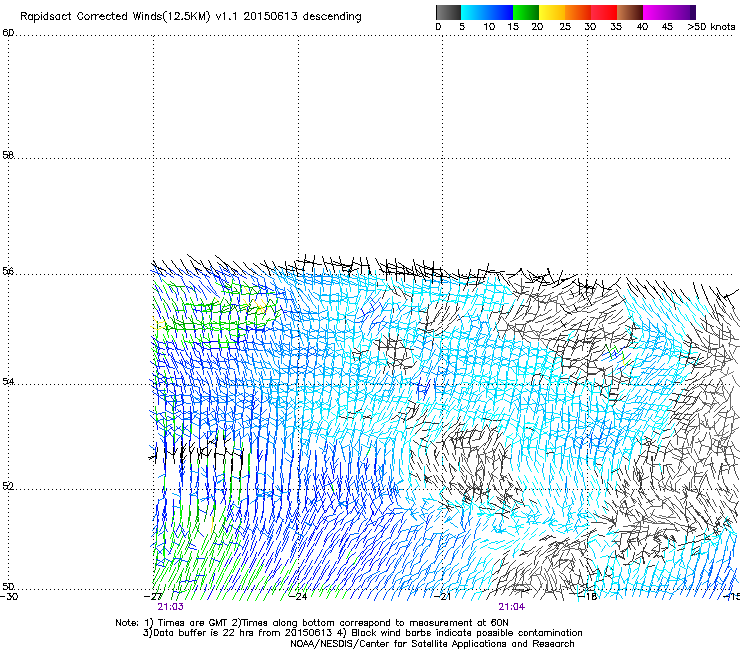The image size is (740, 650).
Task: Click the legend value 35
Action: (616, 27)
